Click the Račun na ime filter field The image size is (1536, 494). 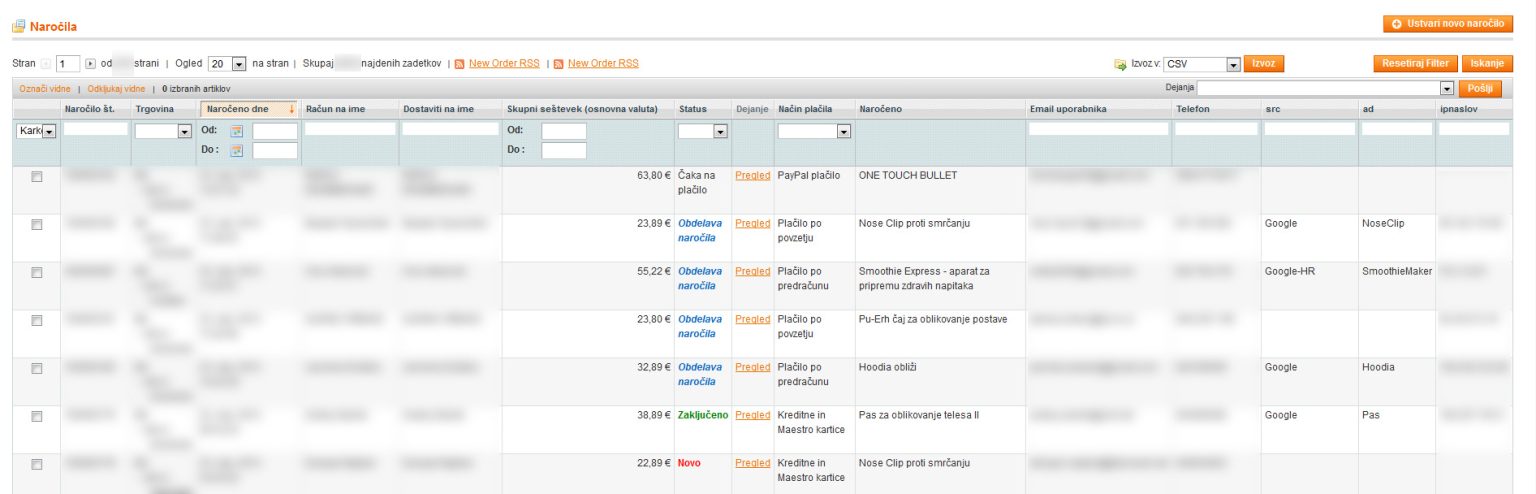click(350, 129)
